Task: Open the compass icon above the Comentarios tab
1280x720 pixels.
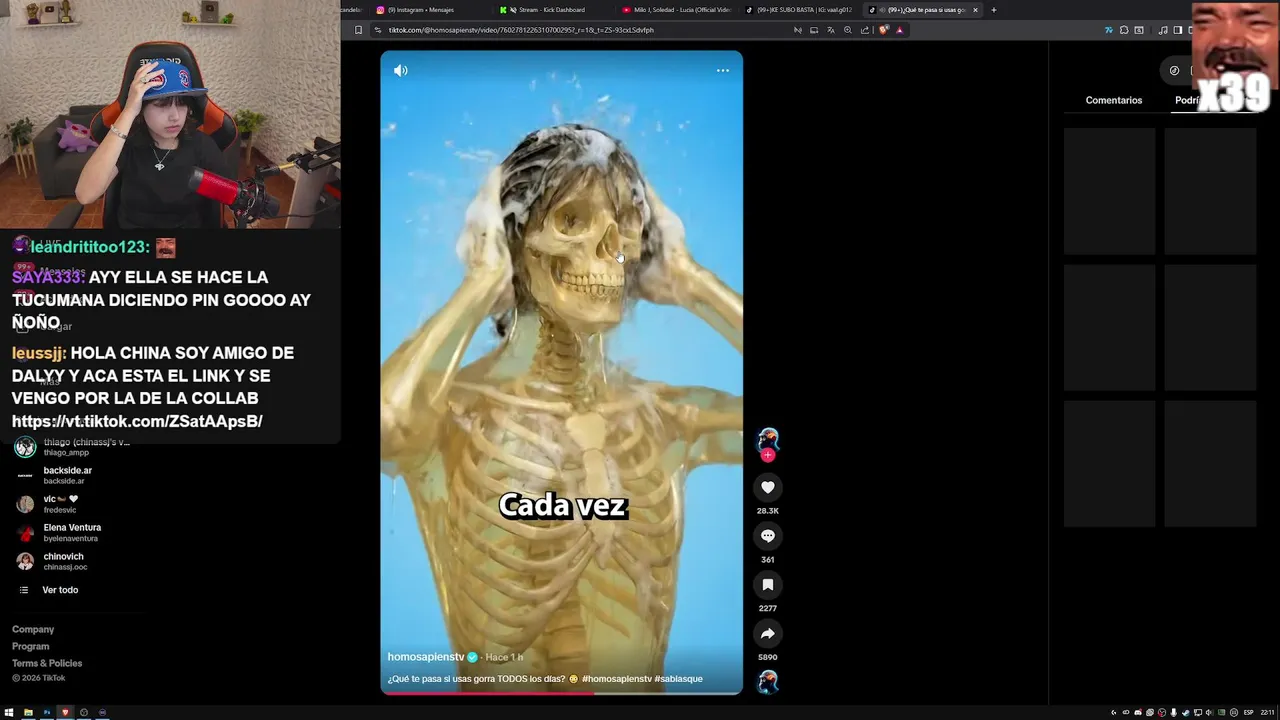Action: tap(1174, 70)
